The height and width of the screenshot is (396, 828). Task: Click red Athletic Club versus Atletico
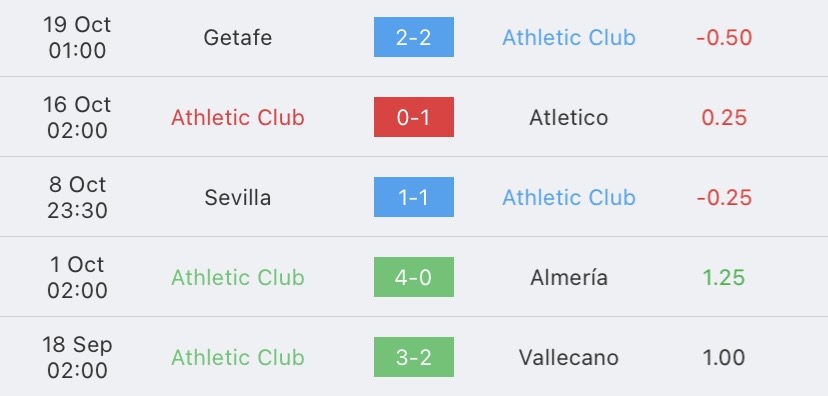[238, 117]
